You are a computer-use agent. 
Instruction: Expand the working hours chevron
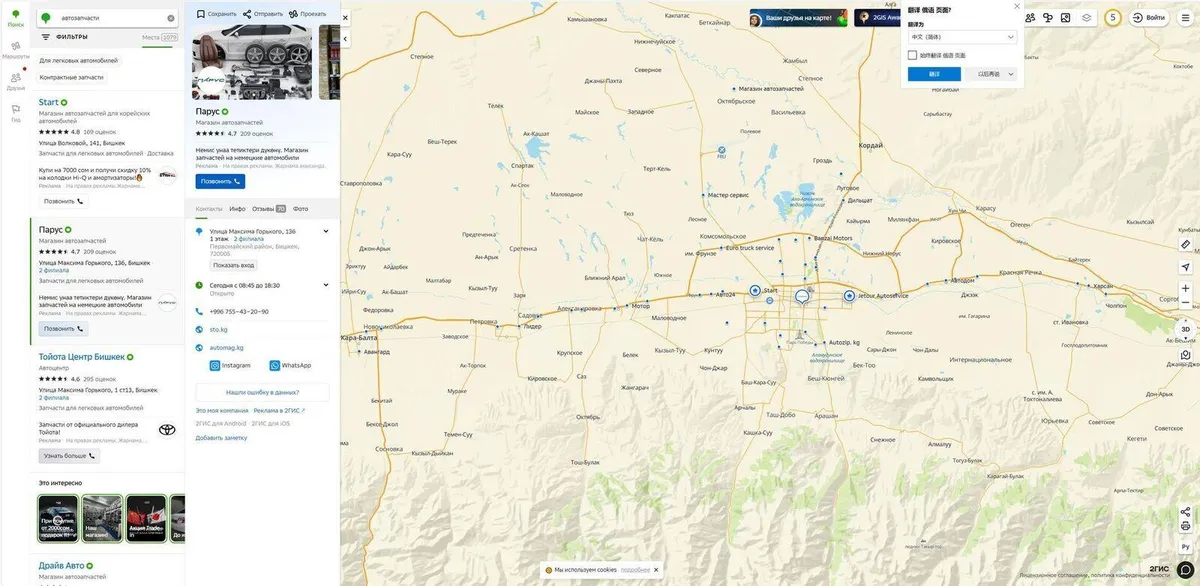pyautogui.click(x=326, y=285)
